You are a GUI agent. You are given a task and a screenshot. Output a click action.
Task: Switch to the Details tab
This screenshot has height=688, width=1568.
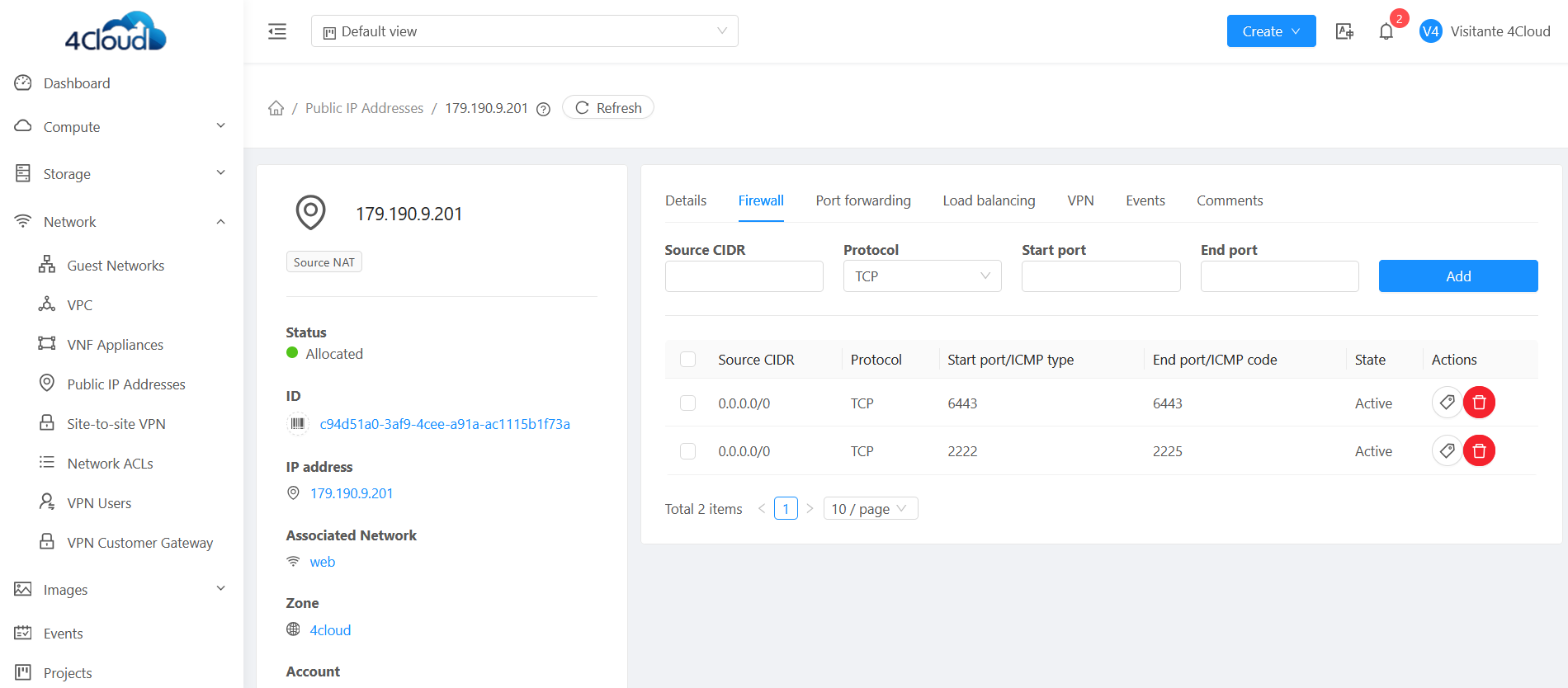point(686,200)
